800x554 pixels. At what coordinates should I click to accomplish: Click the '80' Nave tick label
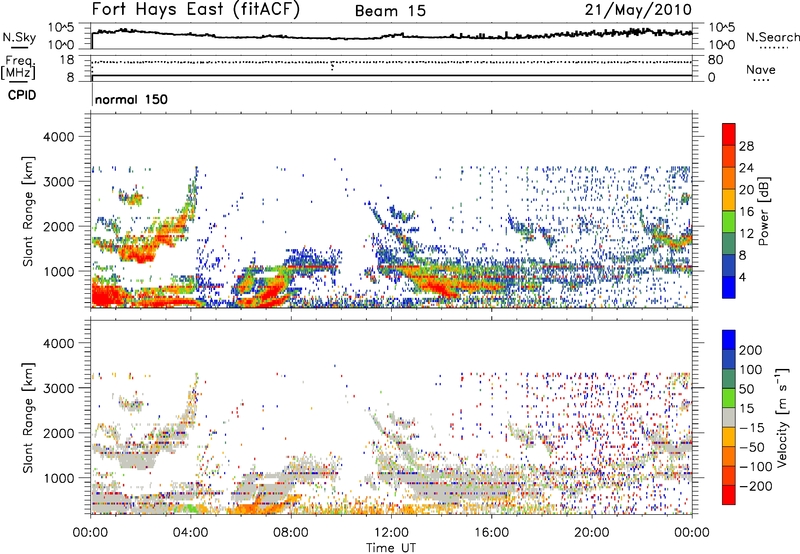(715, 60)
